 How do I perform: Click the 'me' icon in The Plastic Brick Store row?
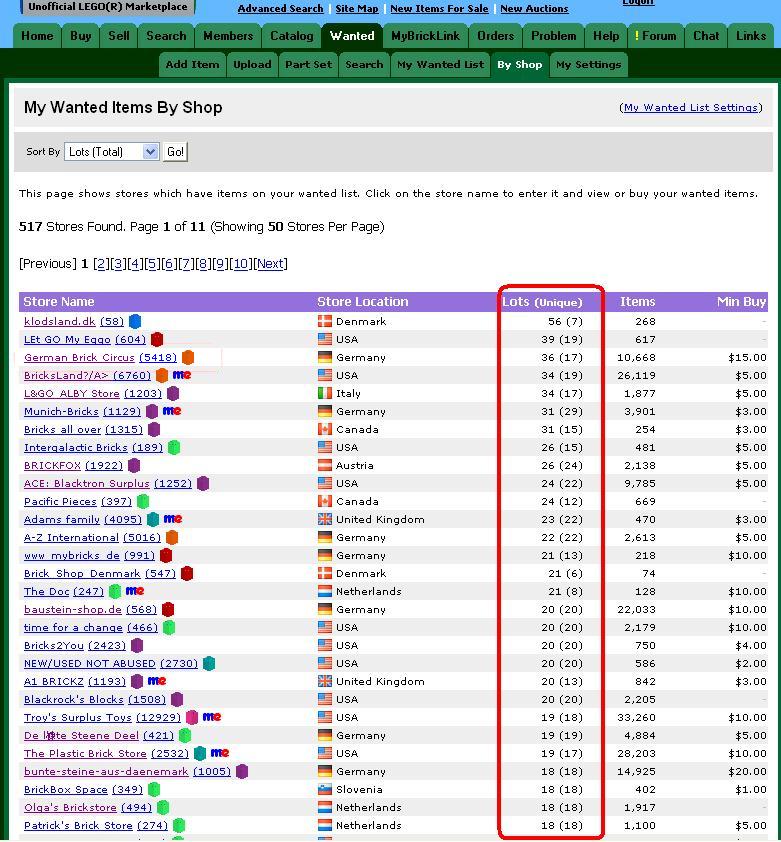click(x=220, y=753)
